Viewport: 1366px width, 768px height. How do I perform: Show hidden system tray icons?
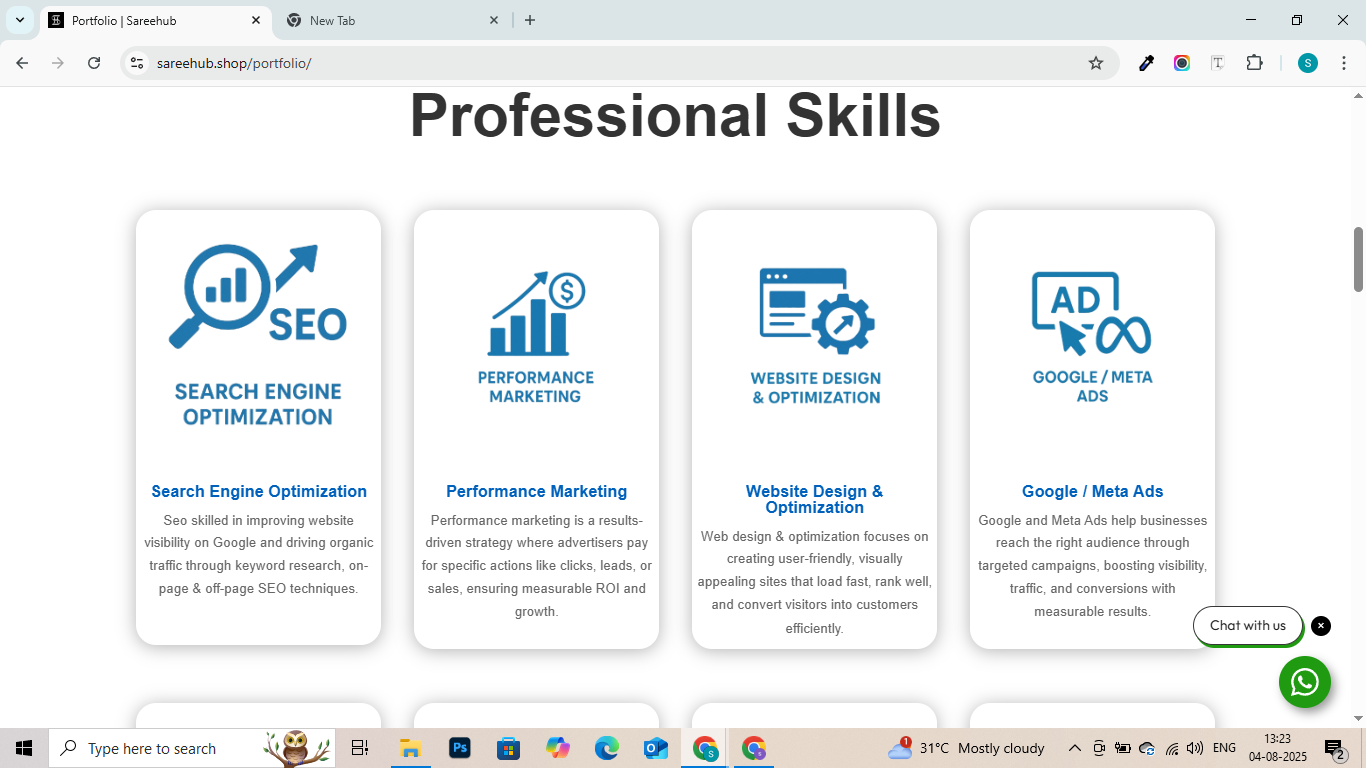click(1075, 748)
